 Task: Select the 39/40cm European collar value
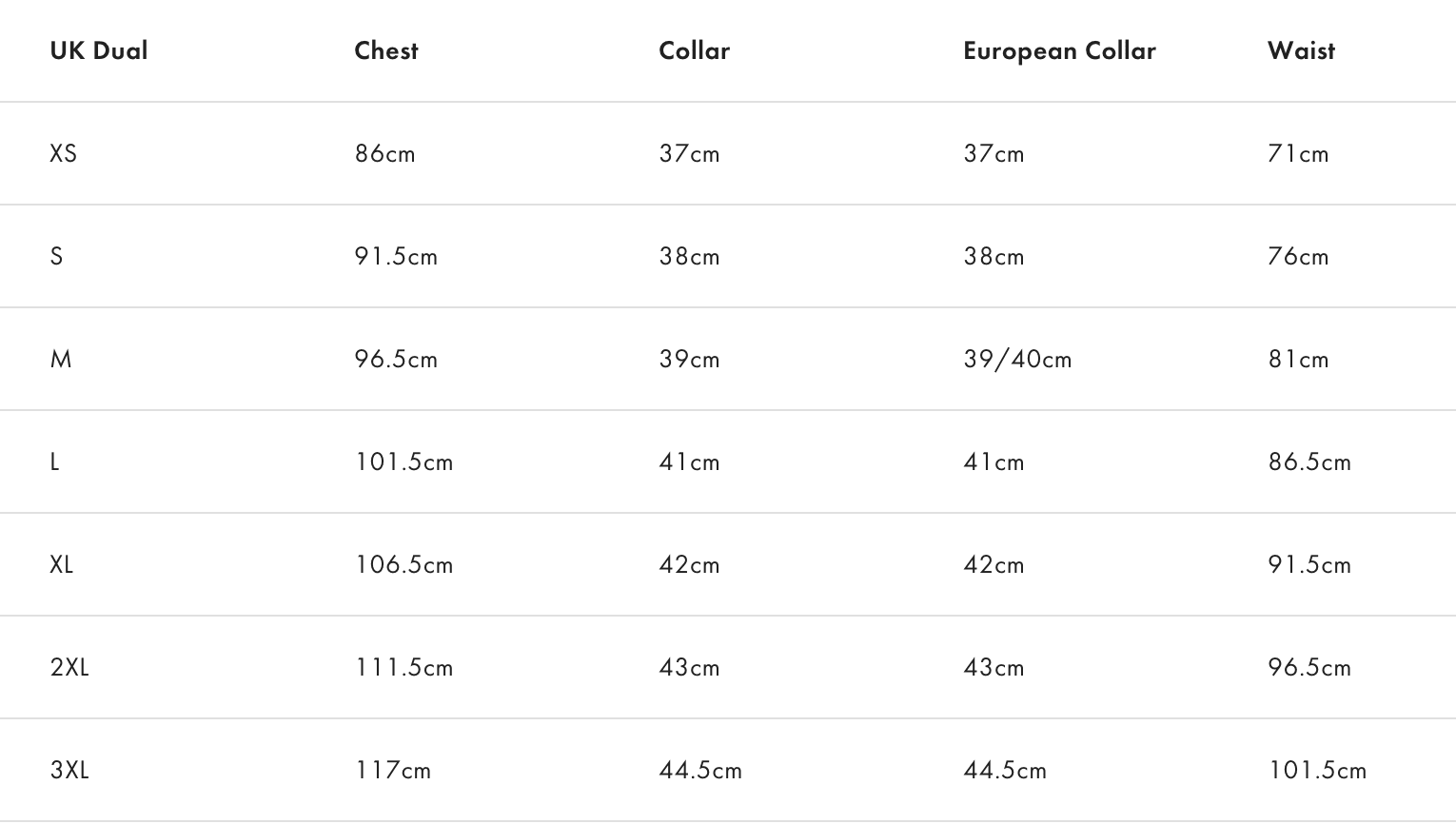click(x=1017, y=360)
